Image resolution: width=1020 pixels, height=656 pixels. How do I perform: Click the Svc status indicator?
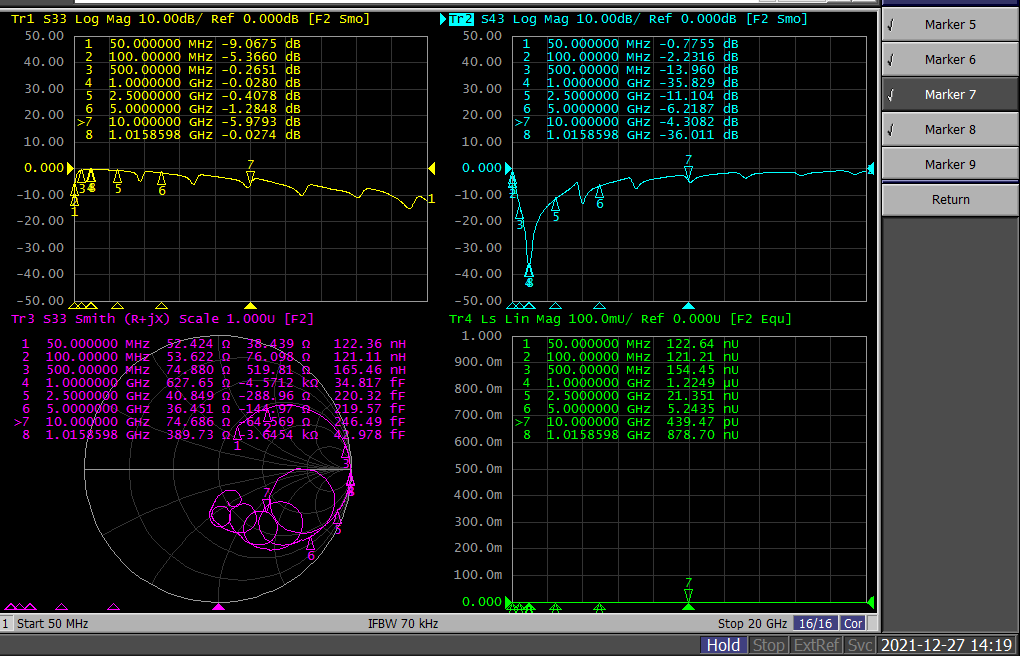861,645
